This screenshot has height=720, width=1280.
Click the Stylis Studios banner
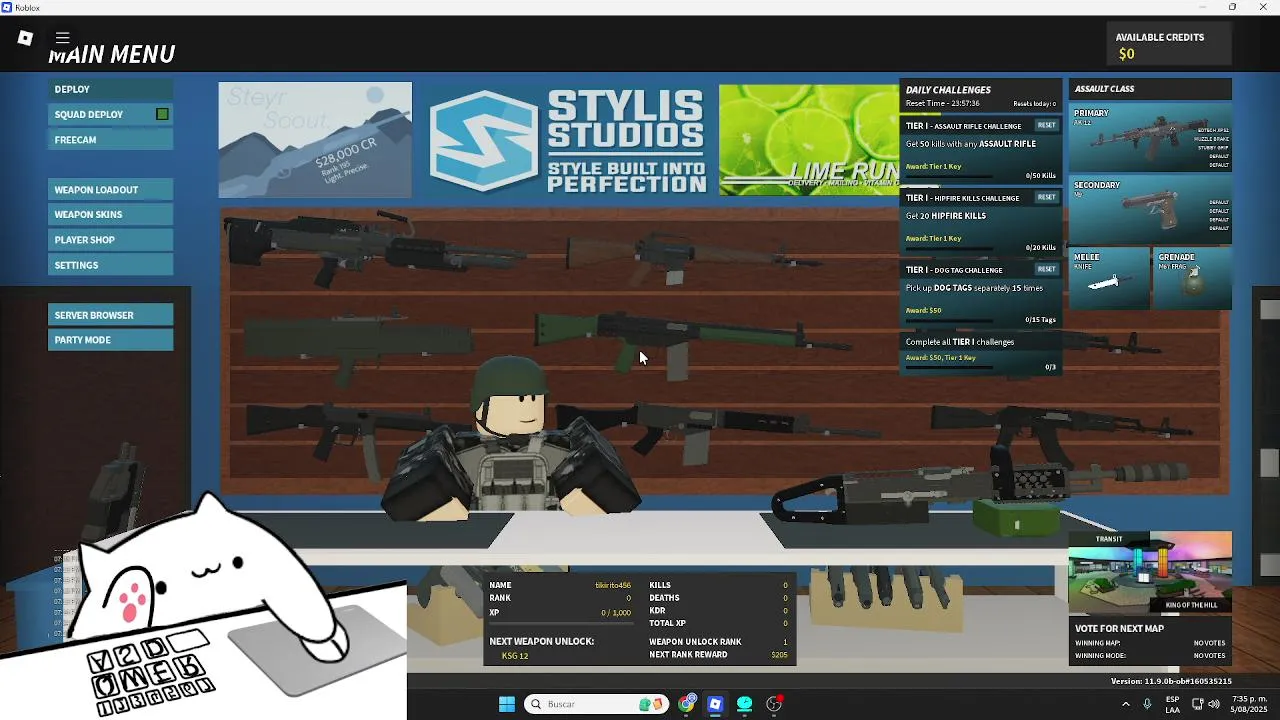point(567,140)
